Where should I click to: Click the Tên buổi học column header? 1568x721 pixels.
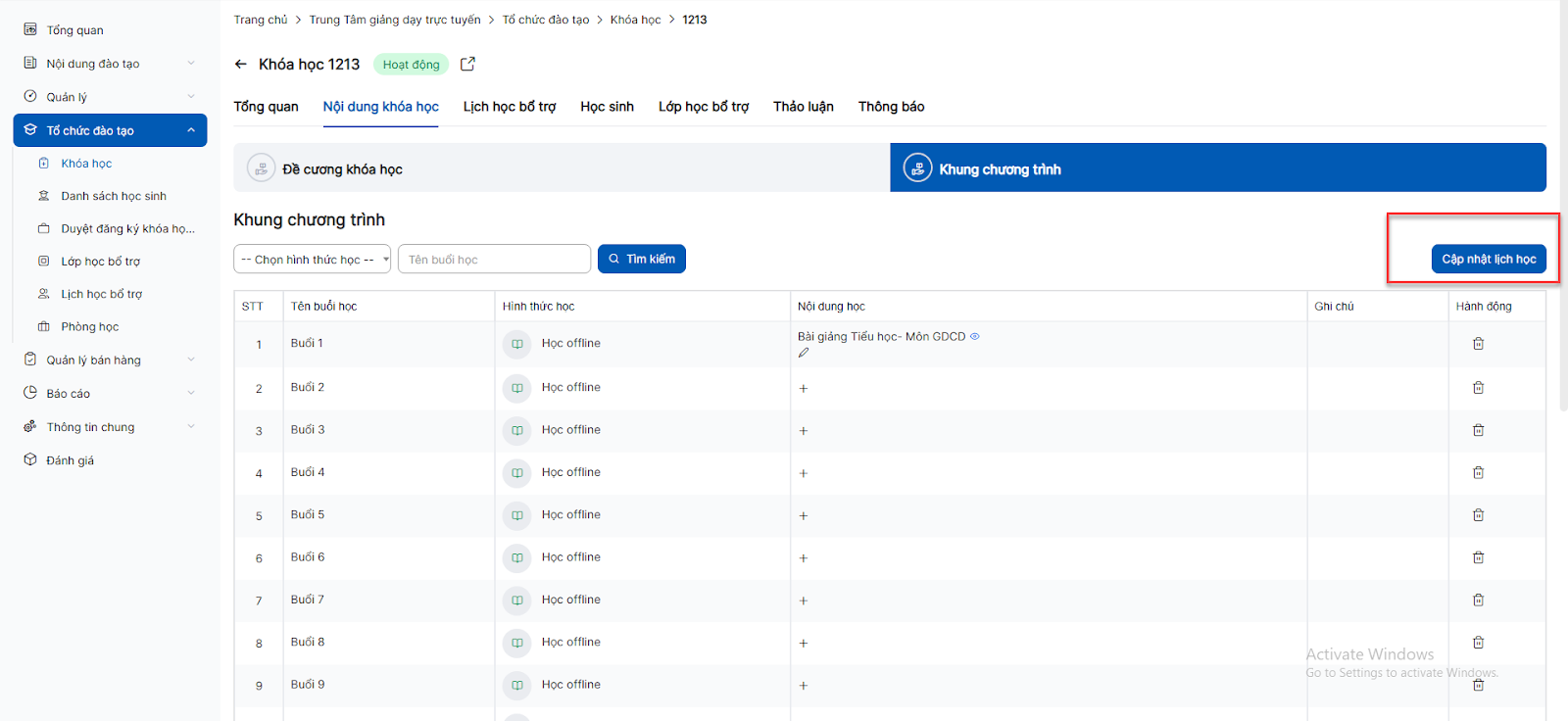tap(323, 307)
